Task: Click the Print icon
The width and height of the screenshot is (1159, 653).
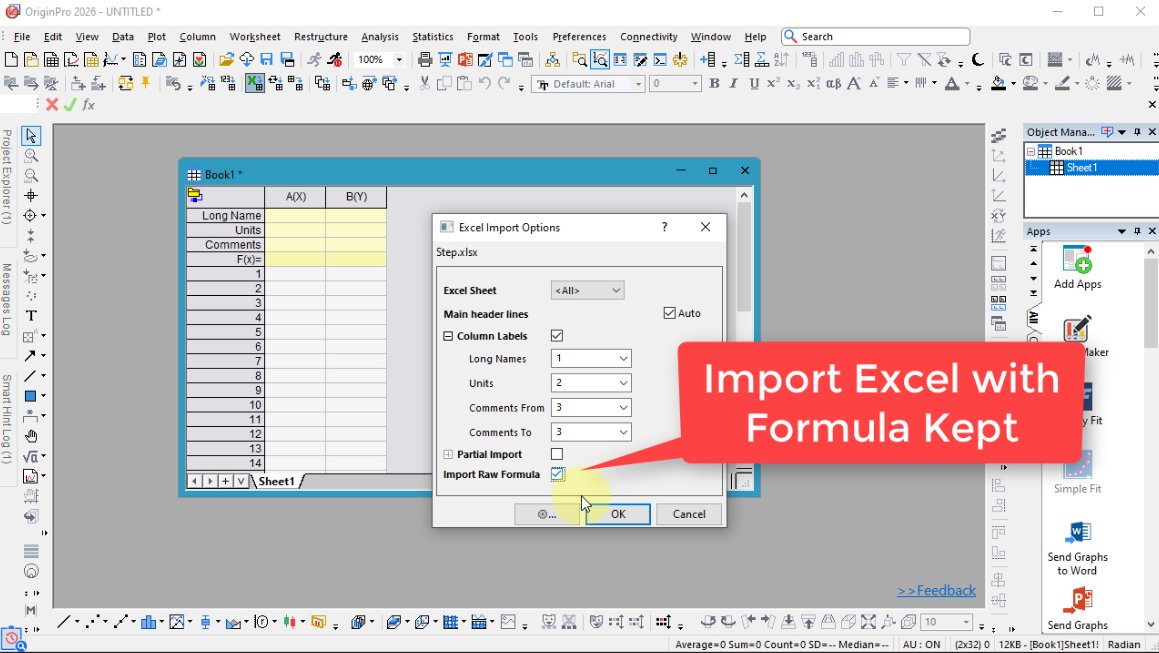Action: 424,60
